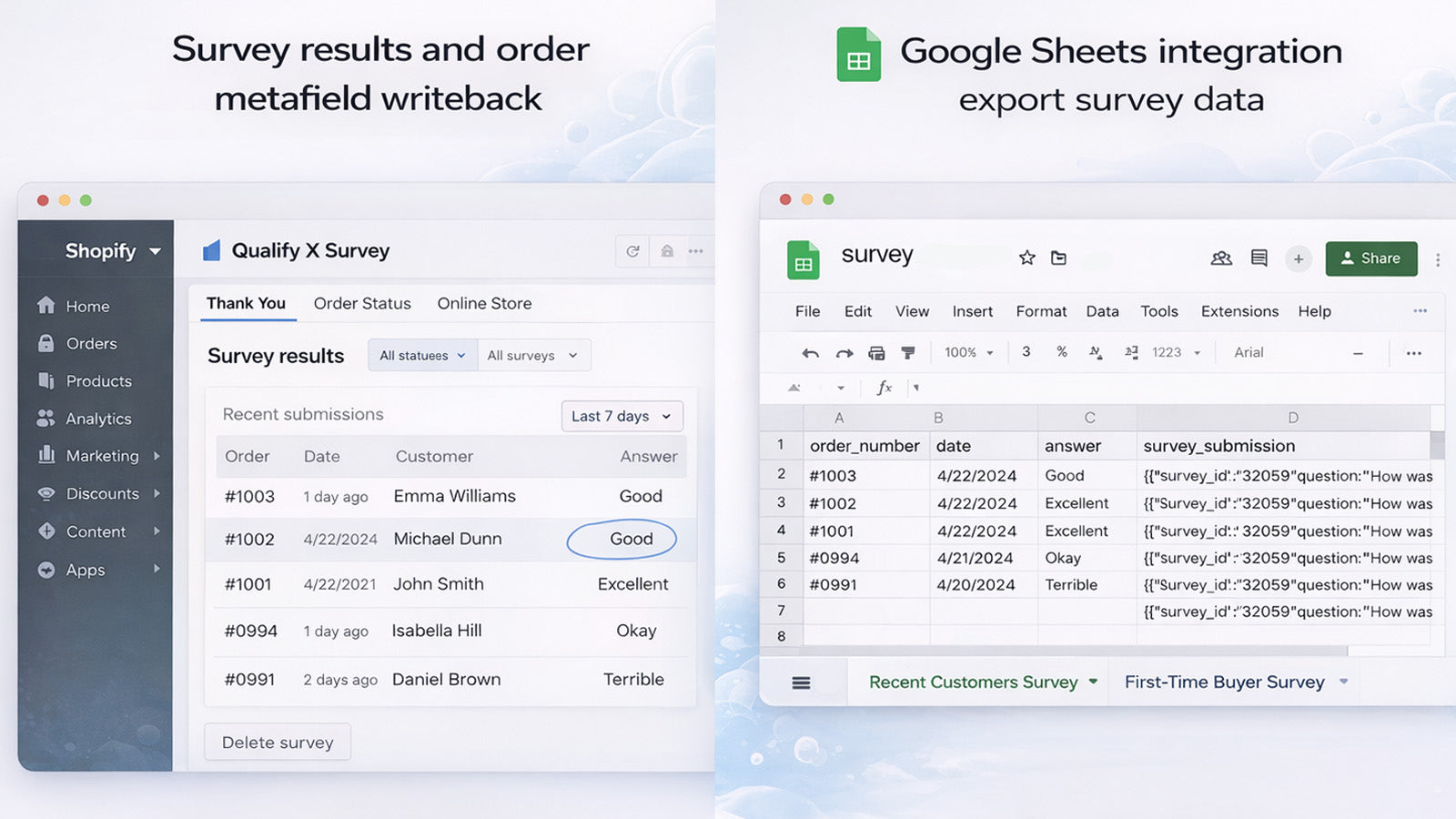Viewport: 1456px width, 819px height.
Task: Apply percent format from Sheets toolbar
Action: tap(1062, 351)
